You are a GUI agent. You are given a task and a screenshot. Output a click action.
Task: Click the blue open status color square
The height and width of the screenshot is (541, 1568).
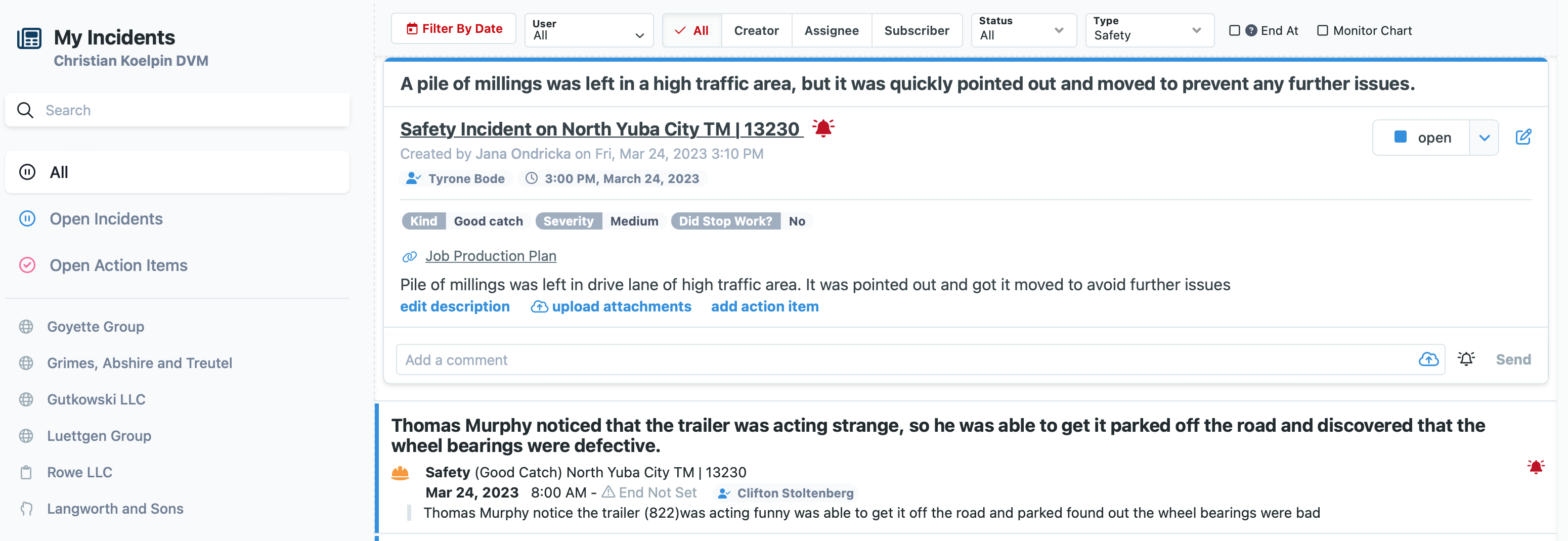[1400, 137]
